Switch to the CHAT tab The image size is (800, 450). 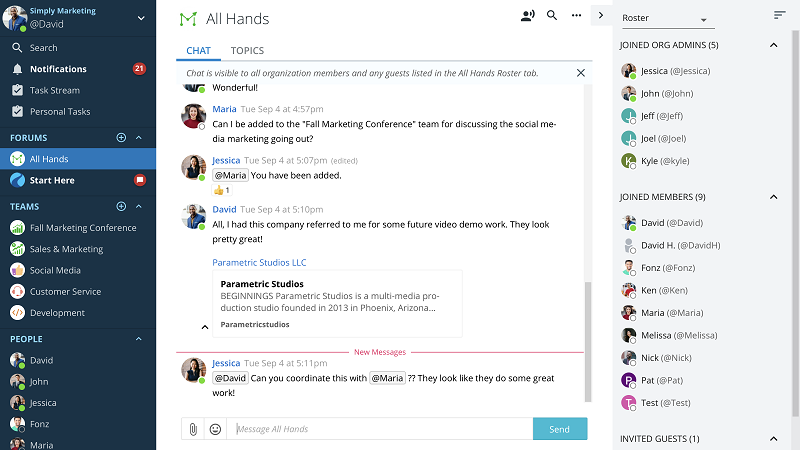(198, 51)
